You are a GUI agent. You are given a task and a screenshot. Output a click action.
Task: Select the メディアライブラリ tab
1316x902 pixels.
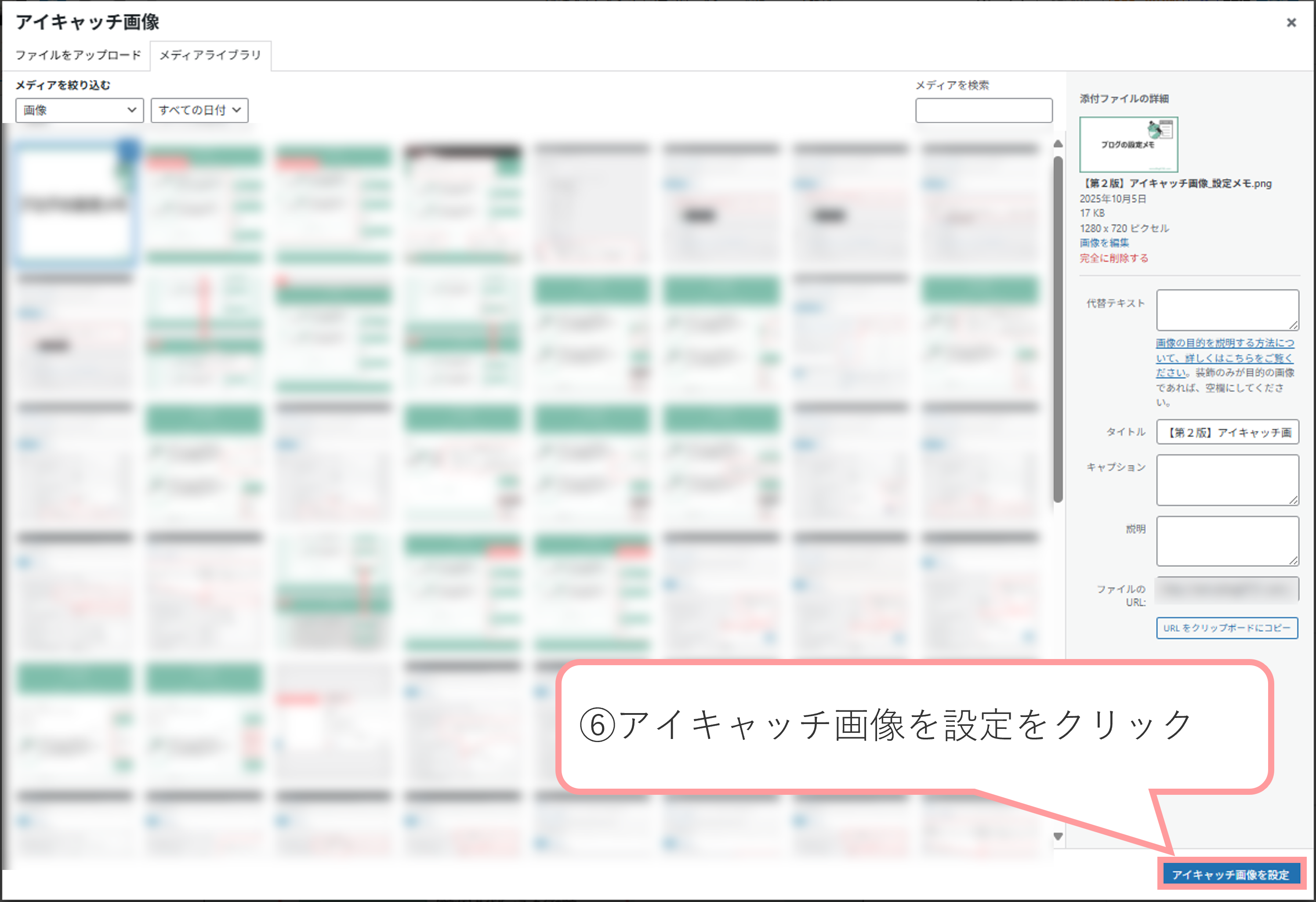pos(210,55)
